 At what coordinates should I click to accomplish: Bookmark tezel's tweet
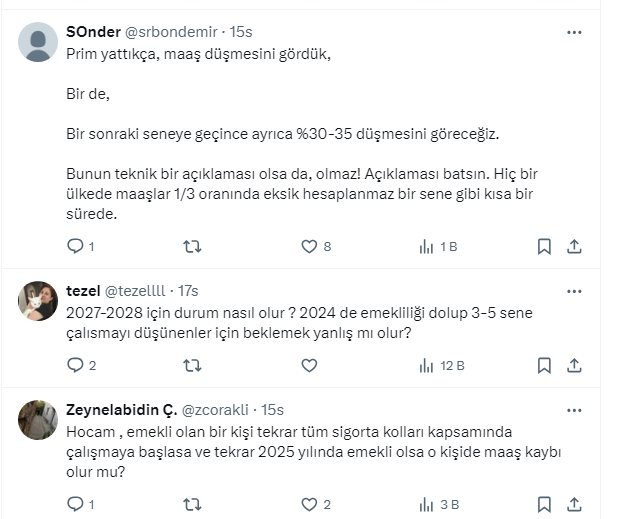coord(544,365)
